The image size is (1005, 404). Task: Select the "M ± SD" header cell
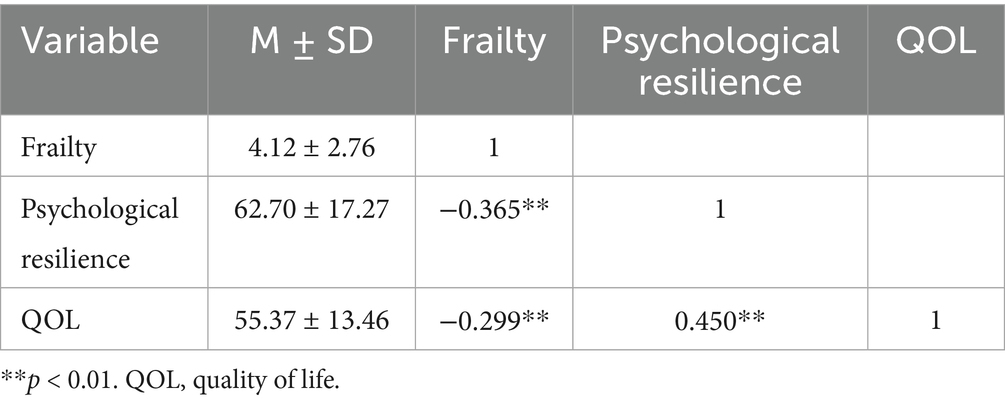pos(309,42)
